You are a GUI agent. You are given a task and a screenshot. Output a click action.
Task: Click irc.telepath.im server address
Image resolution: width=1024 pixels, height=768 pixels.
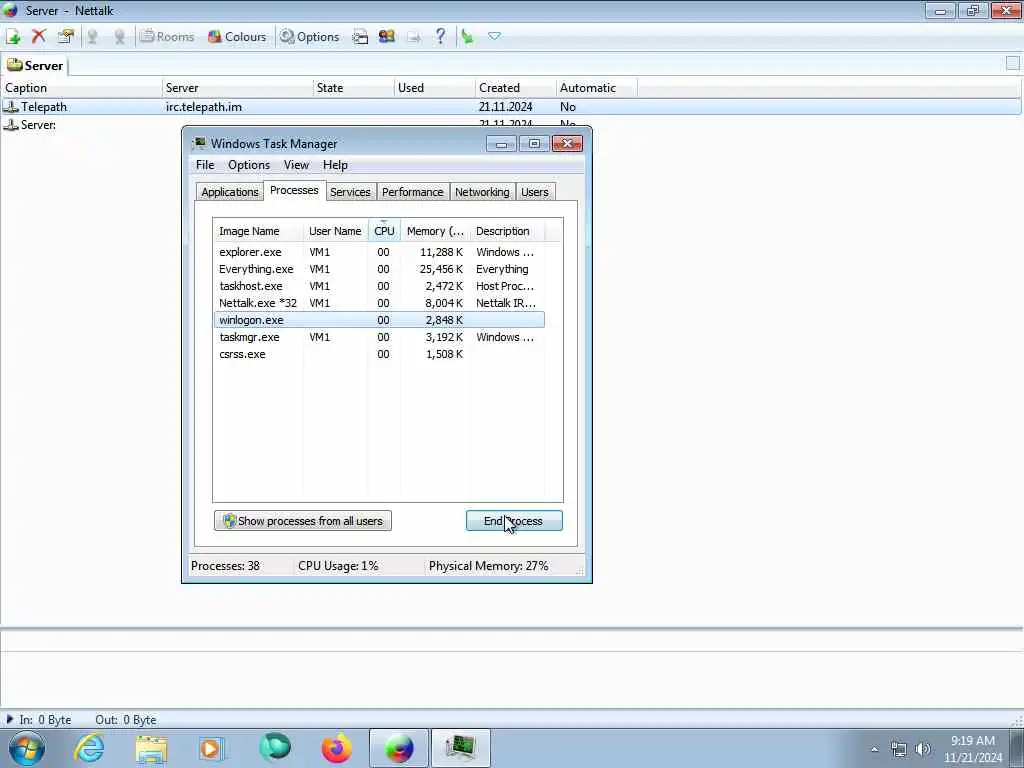point(204,106)
